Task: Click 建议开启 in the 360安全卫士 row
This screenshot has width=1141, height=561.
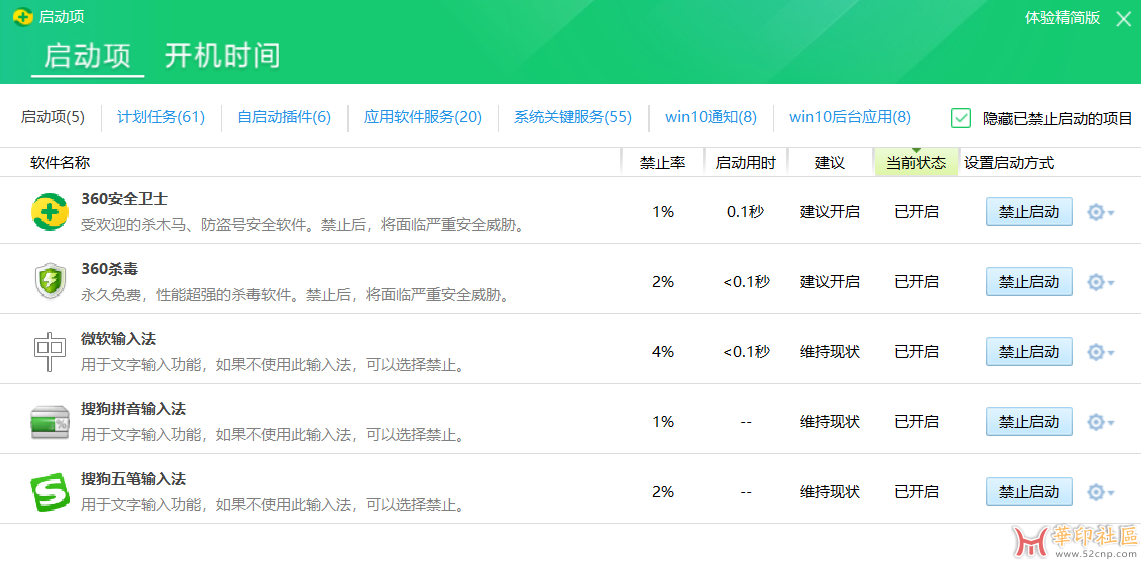Action: point(830,212)
